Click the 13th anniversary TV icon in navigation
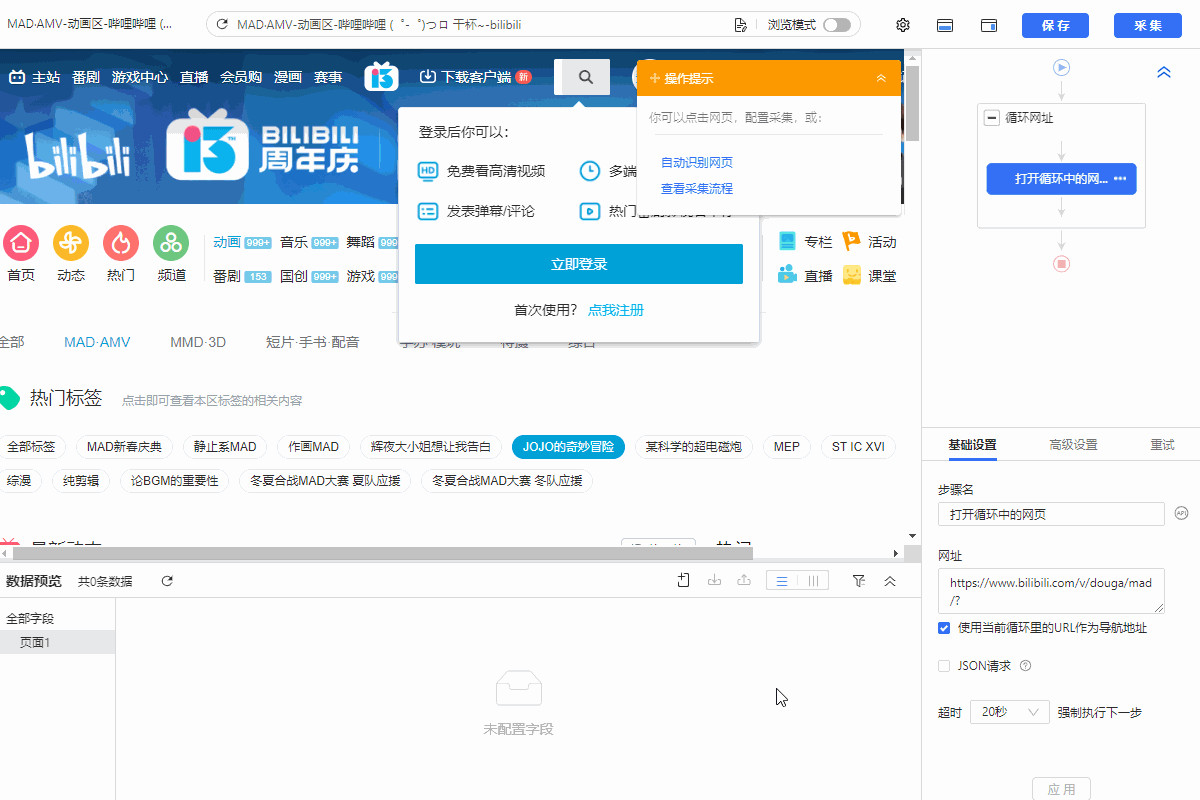 (x=382, y=76)
